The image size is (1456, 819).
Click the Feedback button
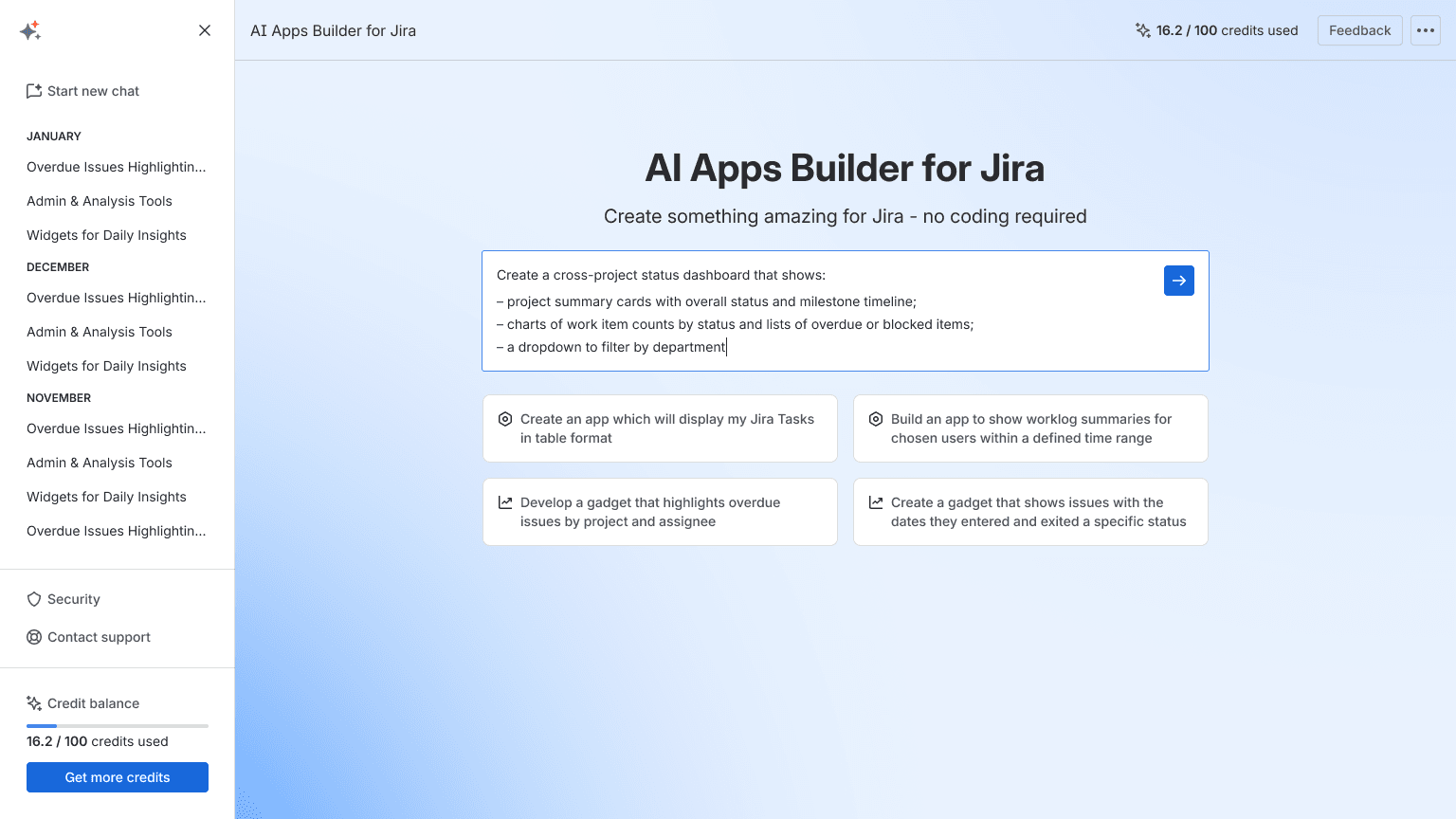coord(1359,29)
